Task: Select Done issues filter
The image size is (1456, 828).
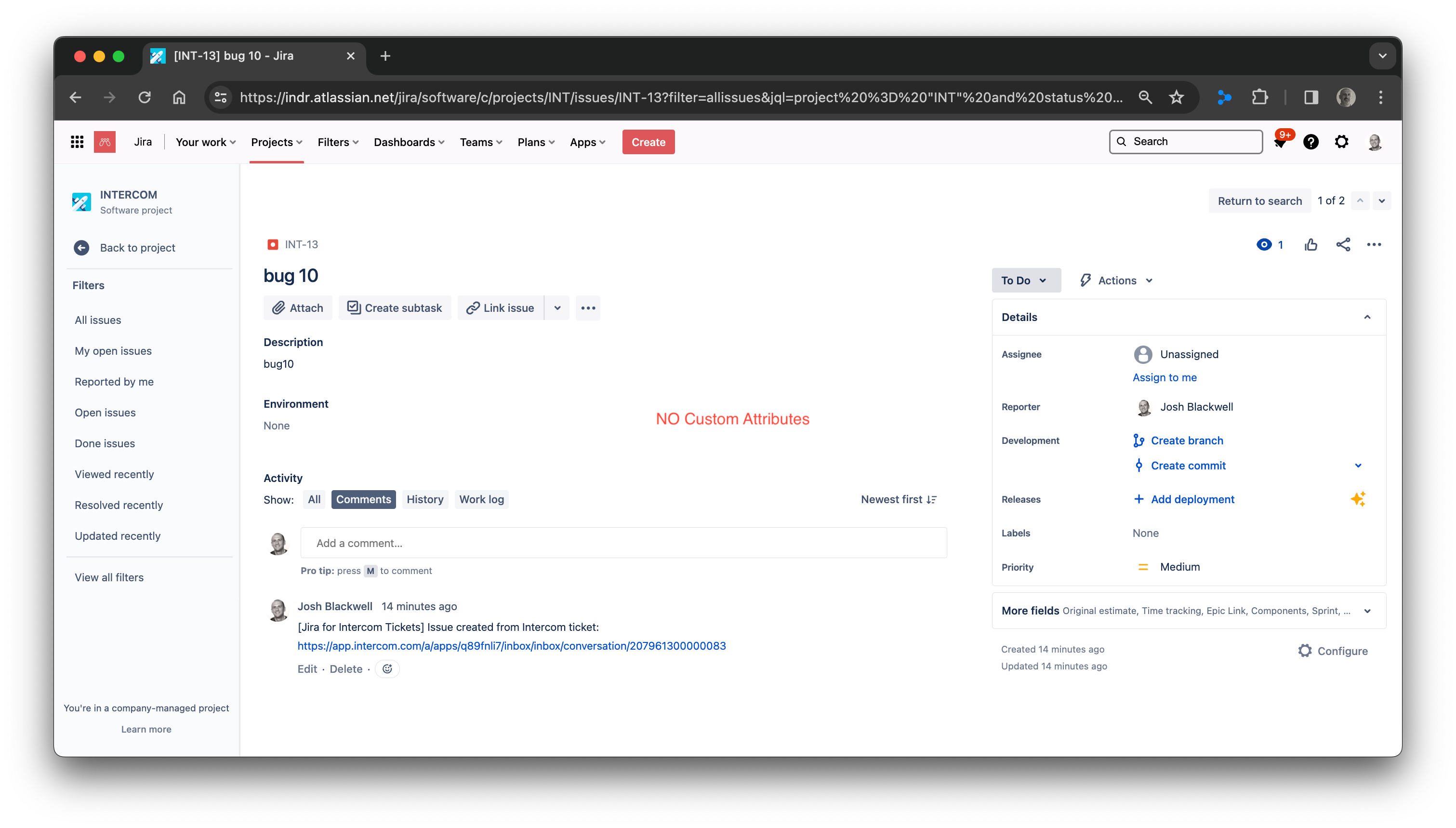Action: [105, 443]
